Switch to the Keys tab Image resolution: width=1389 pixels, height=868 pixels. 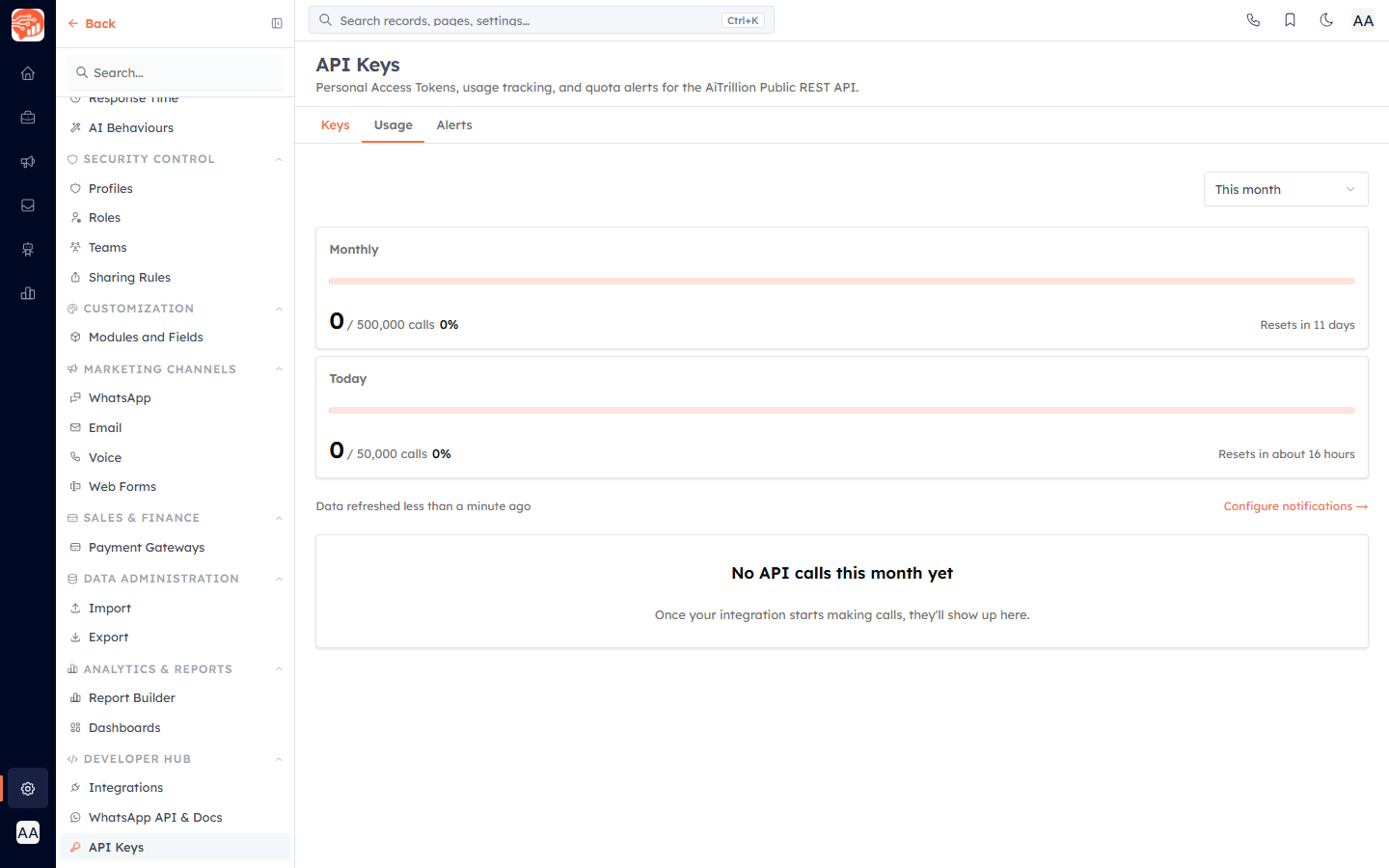click(x=336, y=125)
